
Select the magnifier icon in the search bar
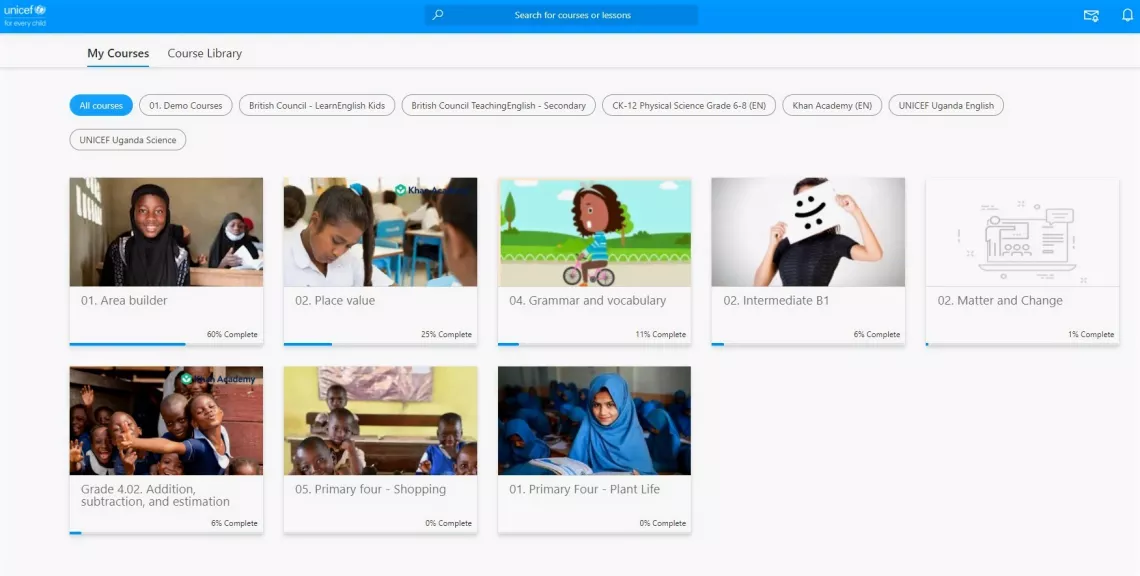[x=437, y=14]
